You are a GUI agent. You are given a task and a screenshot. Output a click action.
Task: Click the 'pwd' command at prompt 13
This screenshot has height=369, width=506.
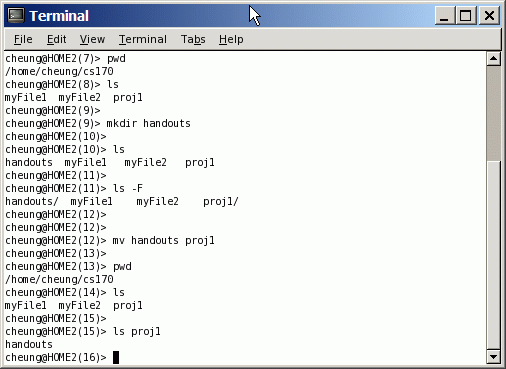click(x=122, y=266)
